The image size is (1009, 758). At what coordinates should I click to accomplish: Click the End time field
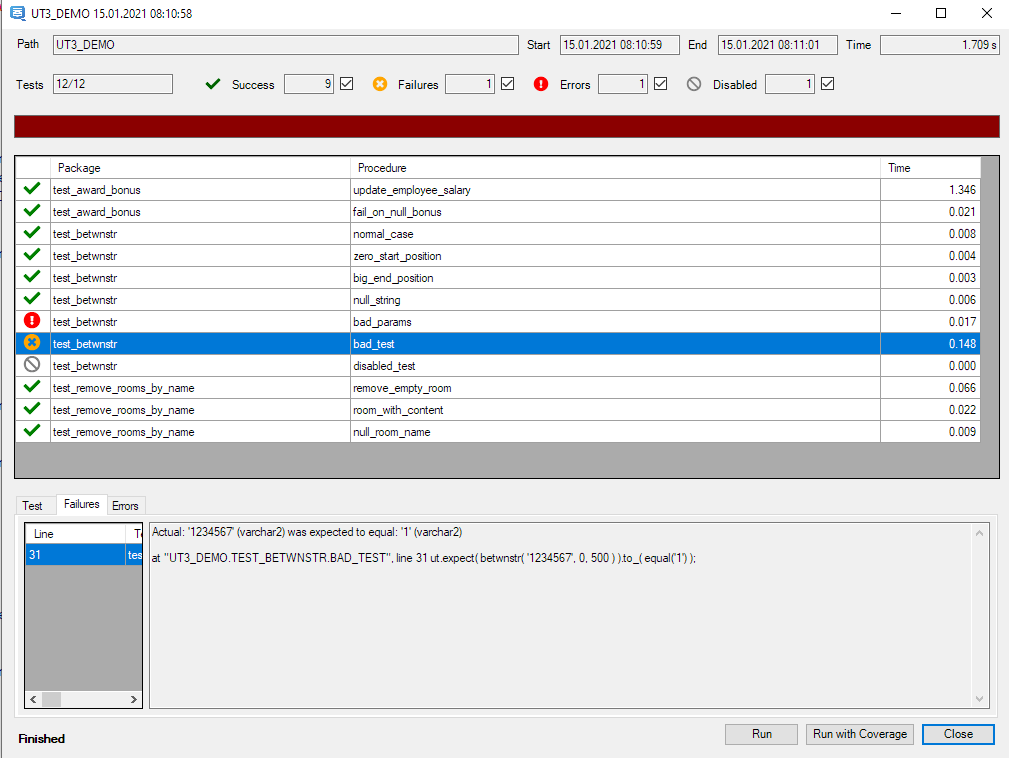tap(777, 45)
